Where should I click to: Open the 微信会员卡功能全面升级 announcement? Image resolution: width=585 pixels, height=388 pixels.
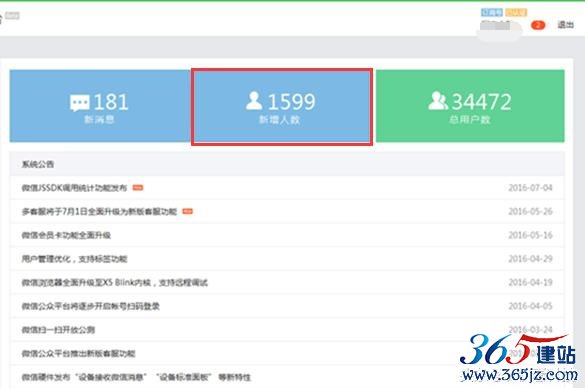click(66, 235)
